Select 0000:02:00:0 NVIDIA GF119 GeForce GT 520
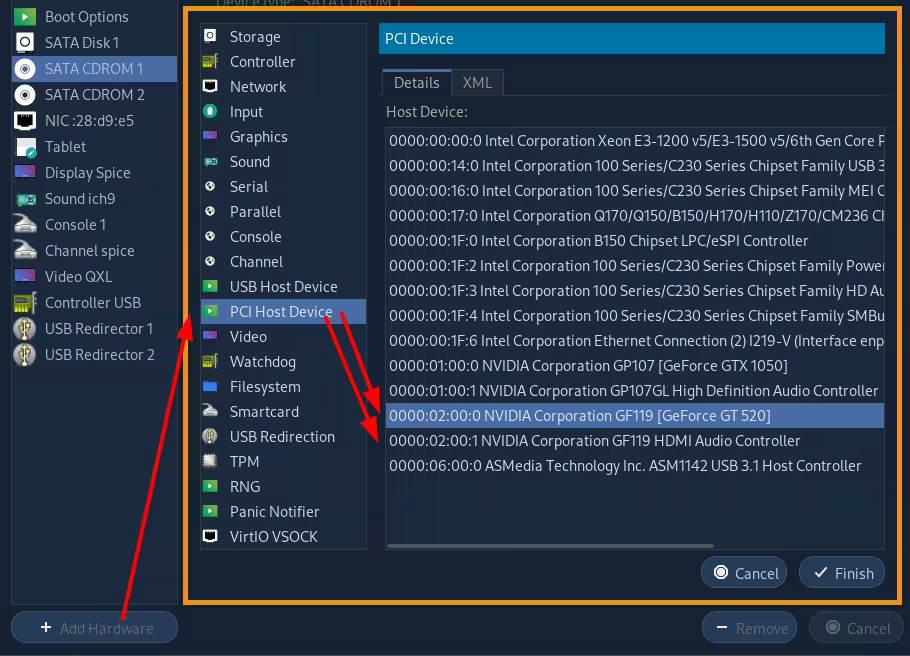This screenshot has height=656, width=910. (x=635, y=415)
